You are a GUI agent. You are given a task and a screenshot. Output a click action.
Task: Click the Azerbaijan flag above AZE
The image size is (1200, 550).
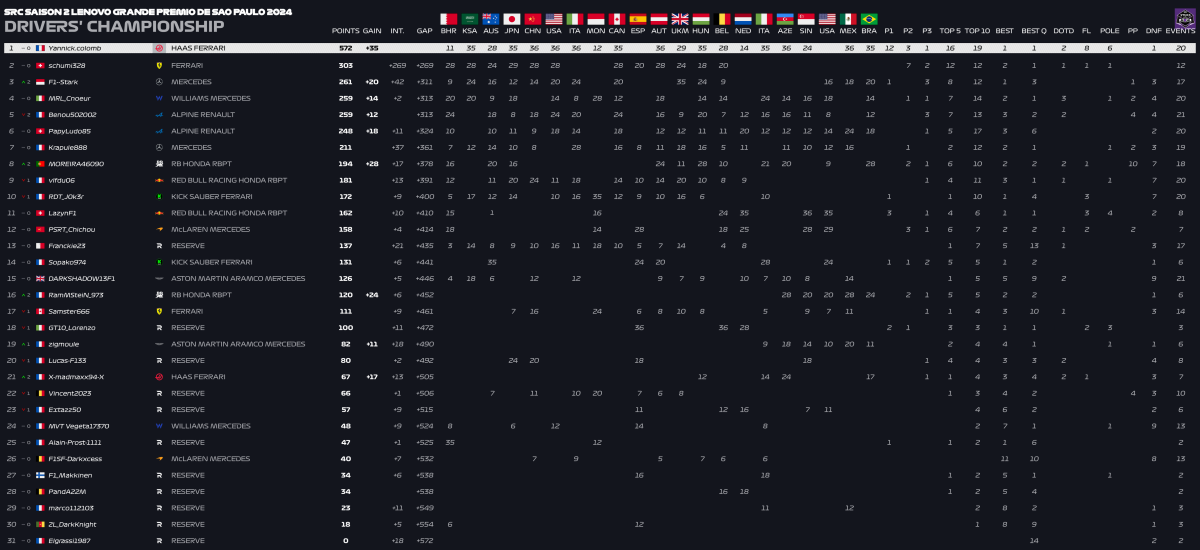coord(785,19)
